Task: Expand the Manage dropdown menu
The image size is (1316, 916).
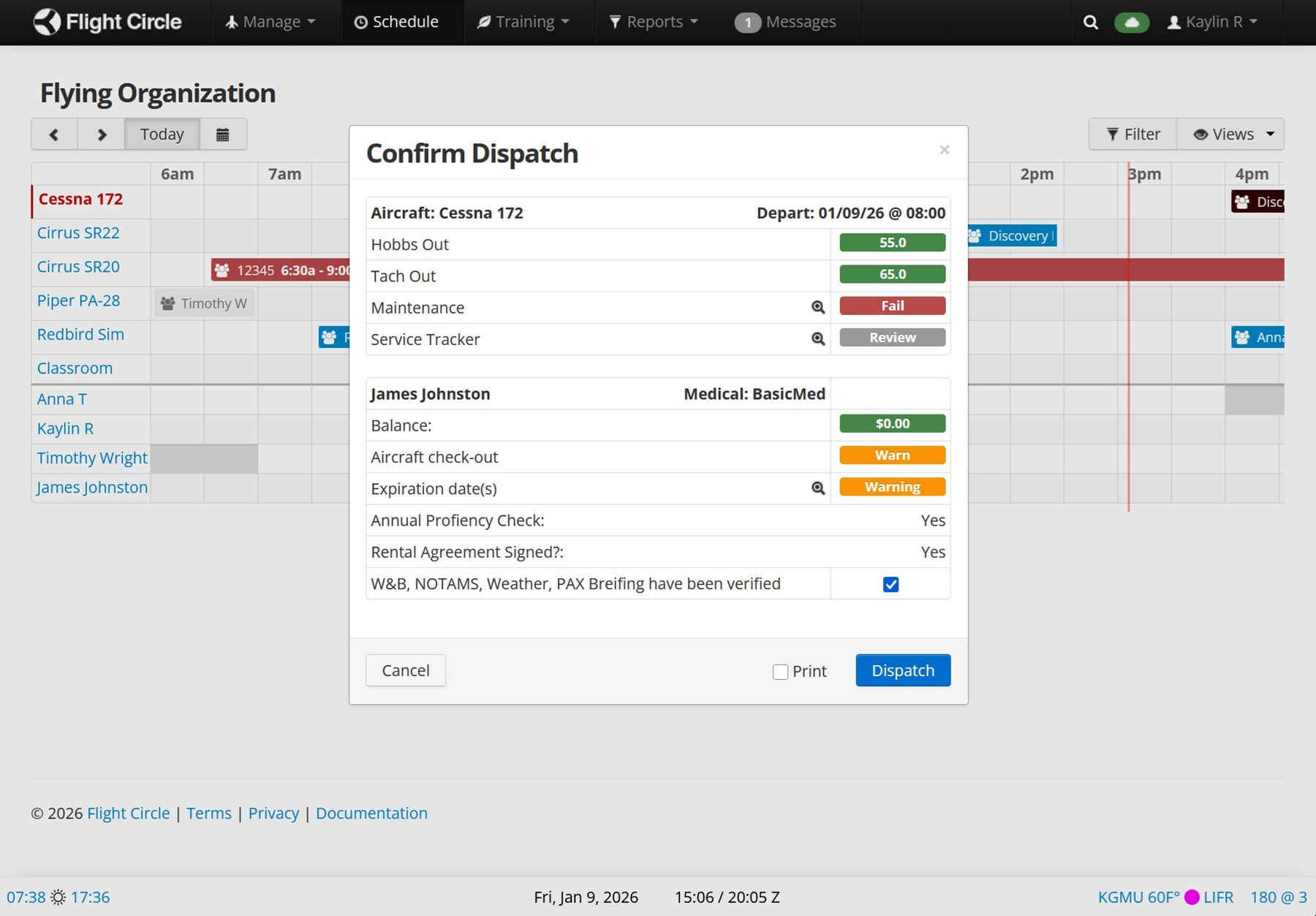Action: 271,22
